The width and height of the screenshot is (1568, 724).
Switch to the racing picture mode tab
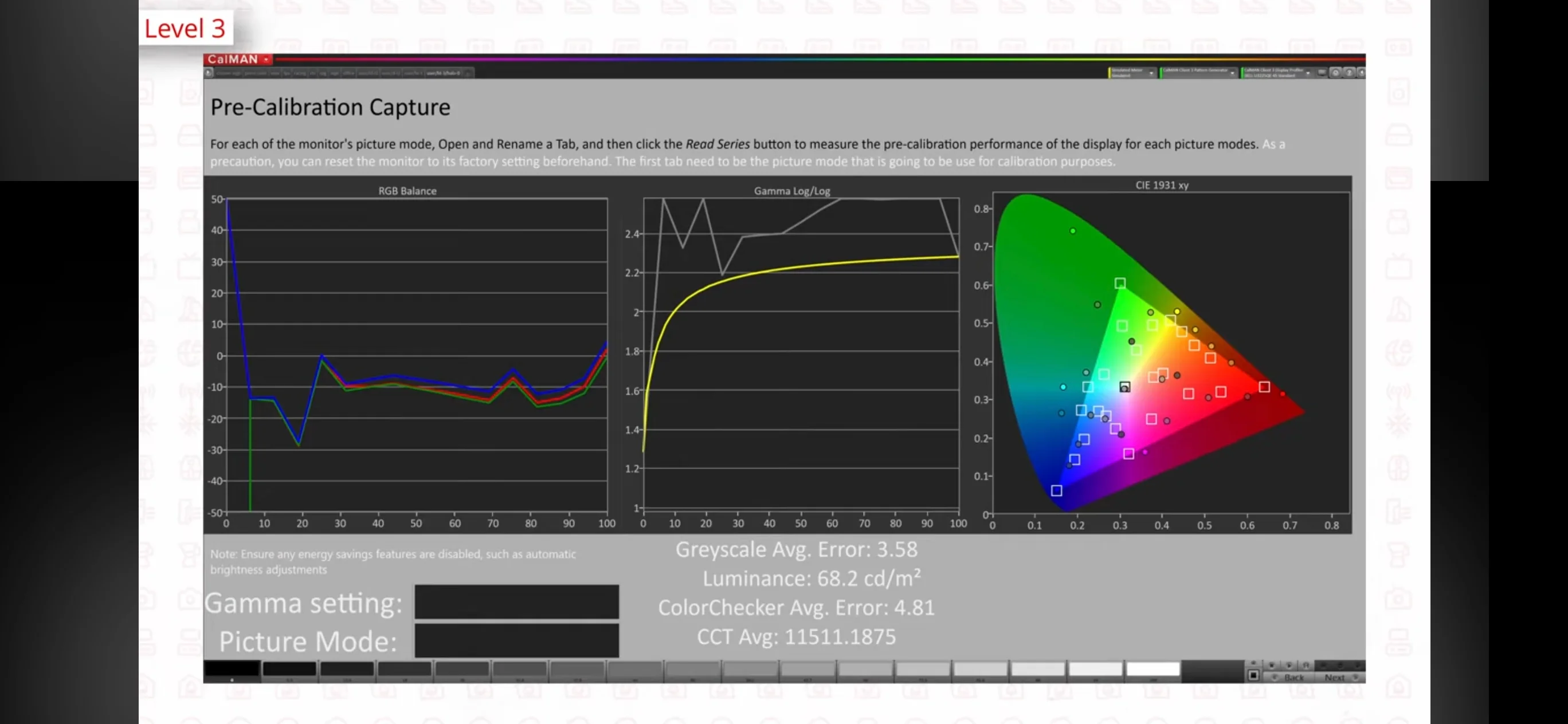[x=300, y=73]
